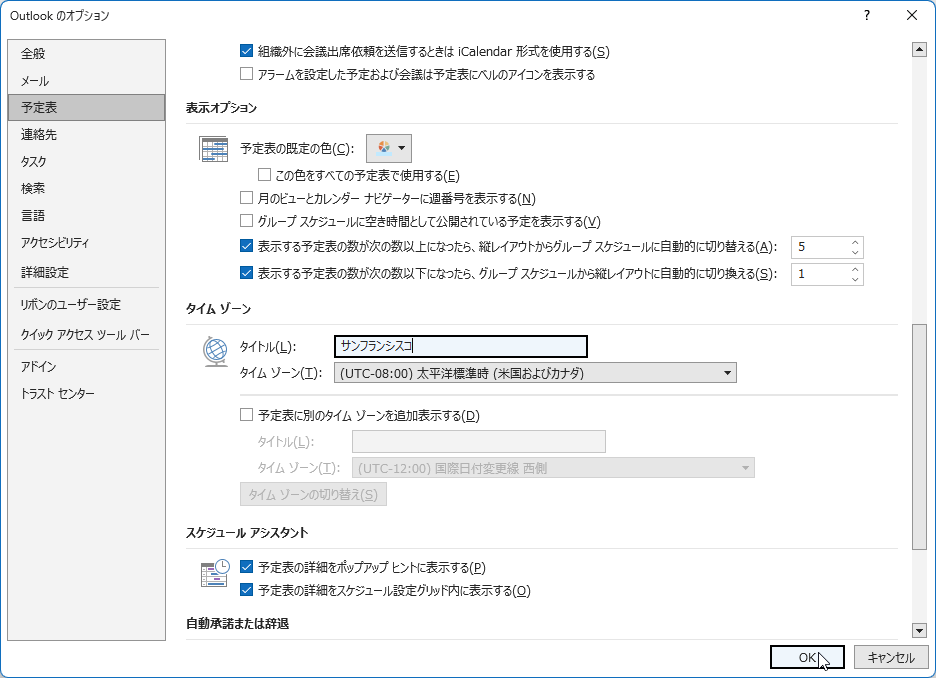The height and width of the screenshot is (678, 936).
Task: Click the OK button
Action: [807, 657]
